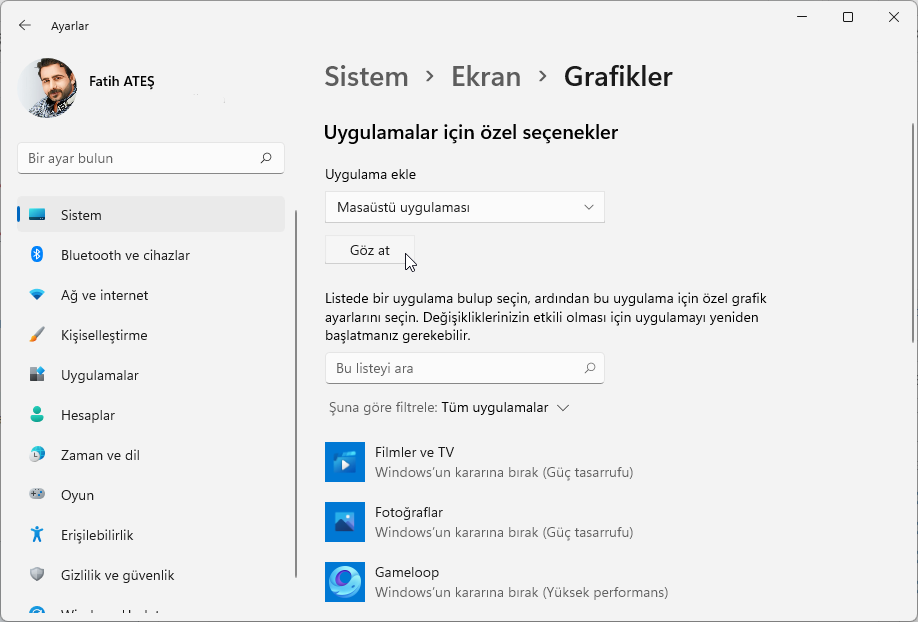This screenshot has height=622, width=918.
Task: Click the Oyun gamepad icon
Action: point(37,494)
